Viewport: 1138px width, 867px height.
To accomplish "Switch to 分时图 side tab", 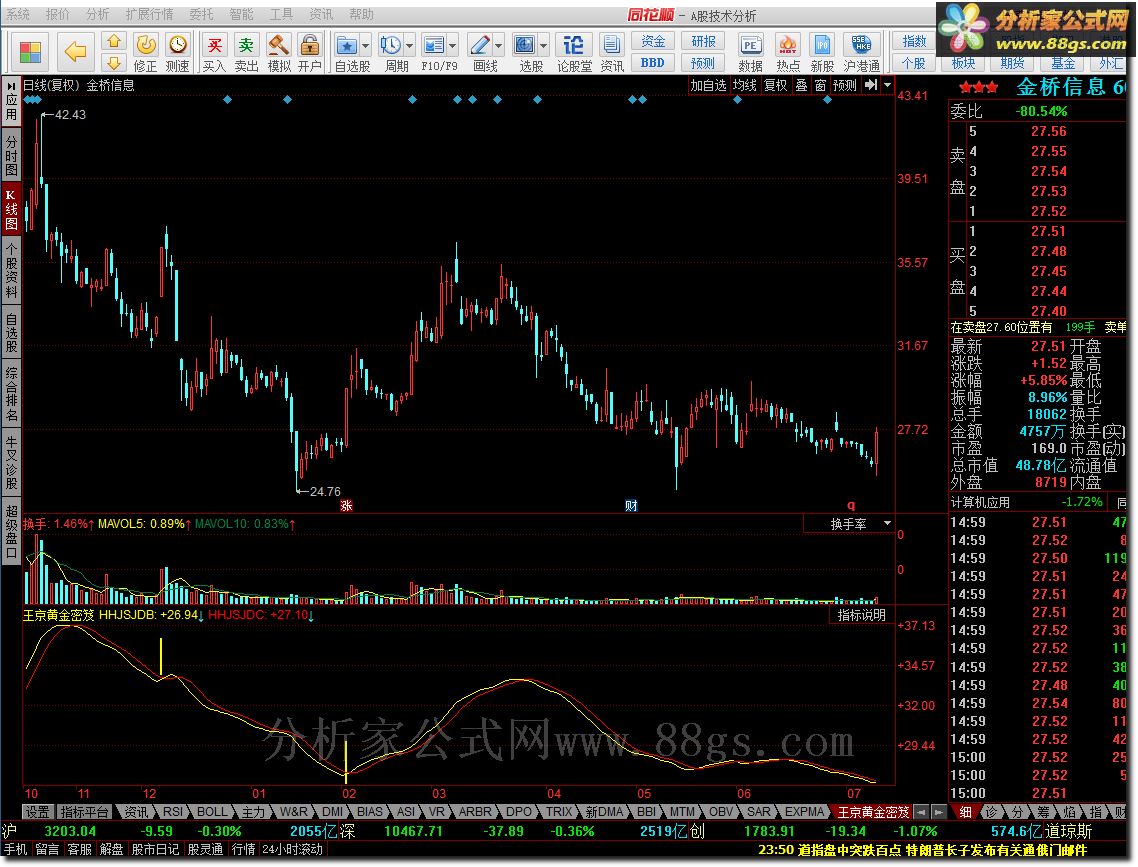I will tap(12, 155).
